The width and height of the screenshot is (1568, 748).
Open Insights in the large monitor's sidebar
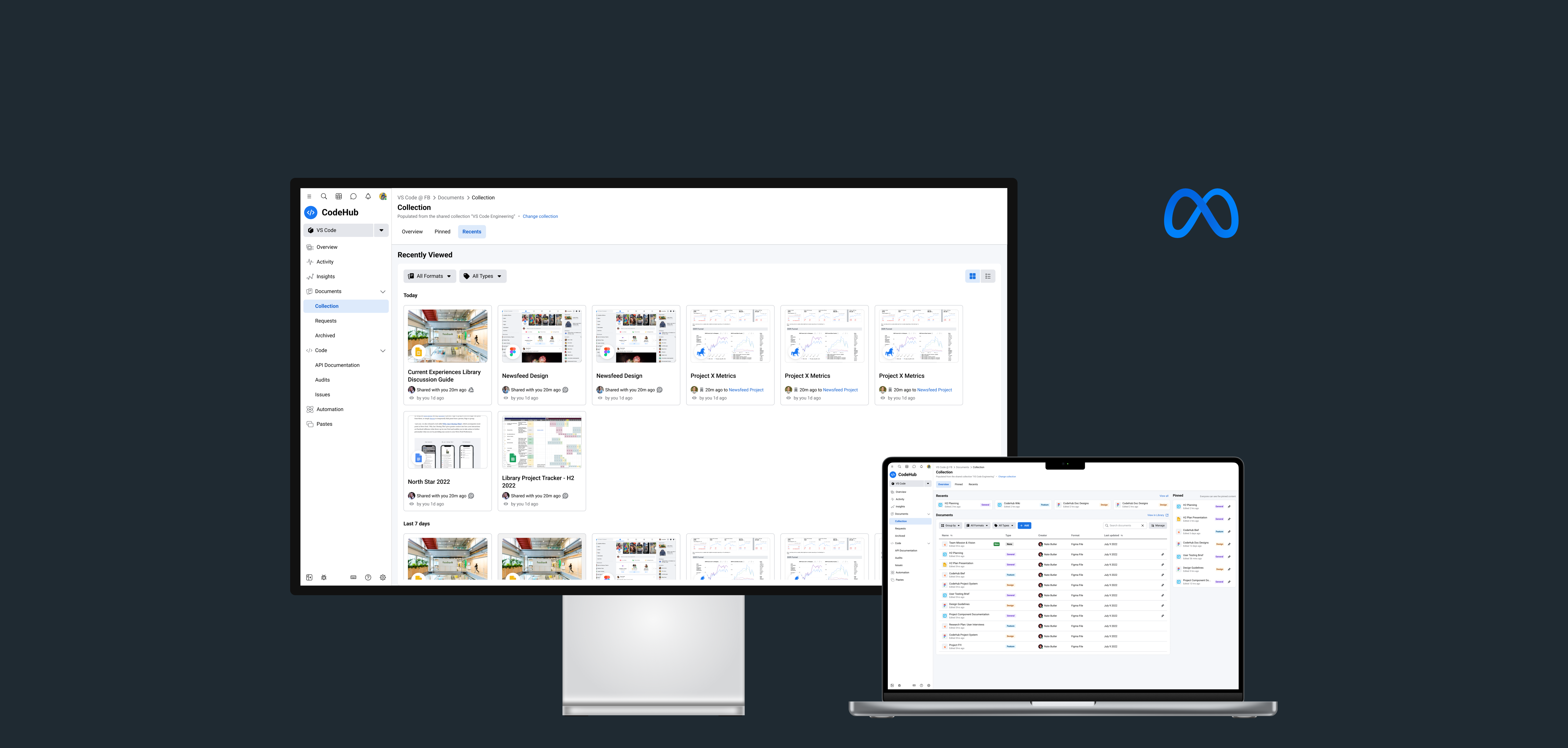pyautogui.click(x=325, y=276)
